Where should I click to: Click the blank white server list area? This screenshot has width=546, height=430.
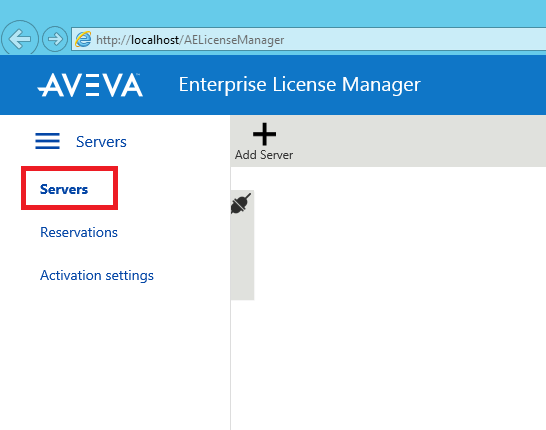pos(400,299)
